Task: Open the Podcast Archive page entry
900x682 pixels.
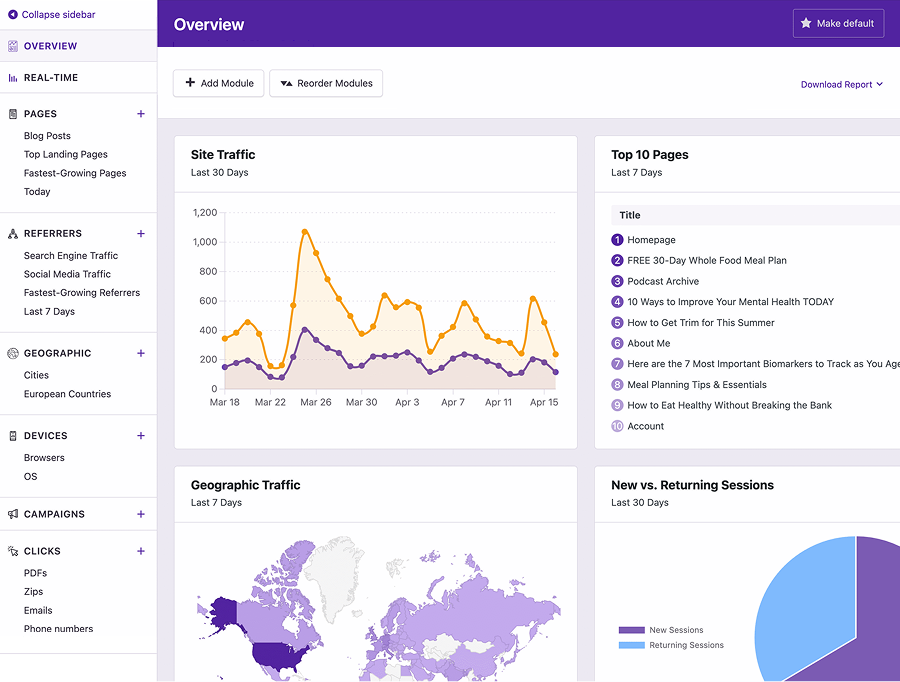Action: (663, 281)
